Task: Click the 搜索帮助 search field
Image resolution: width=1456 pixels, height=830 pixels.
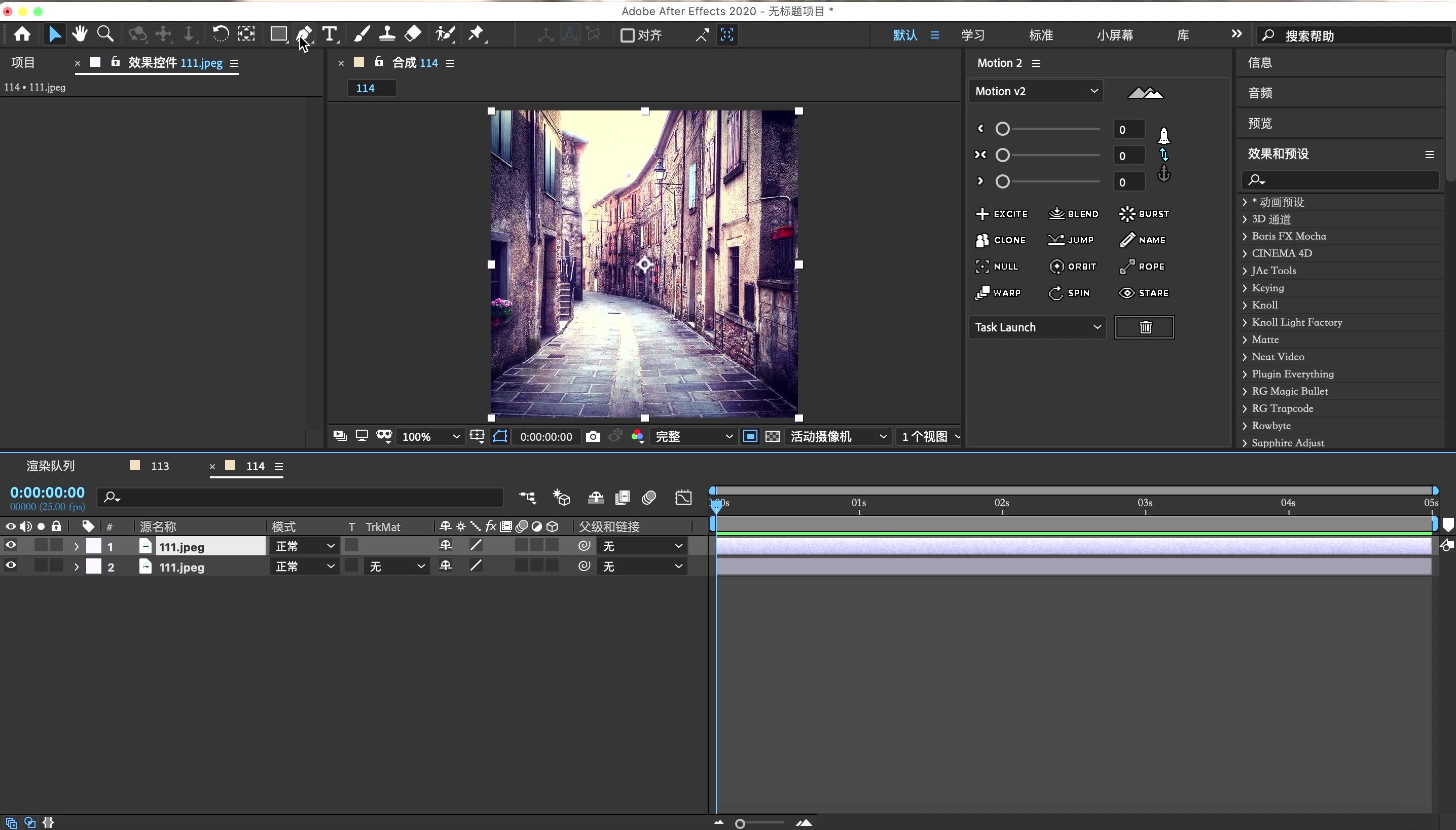Action: [1354, 35]
